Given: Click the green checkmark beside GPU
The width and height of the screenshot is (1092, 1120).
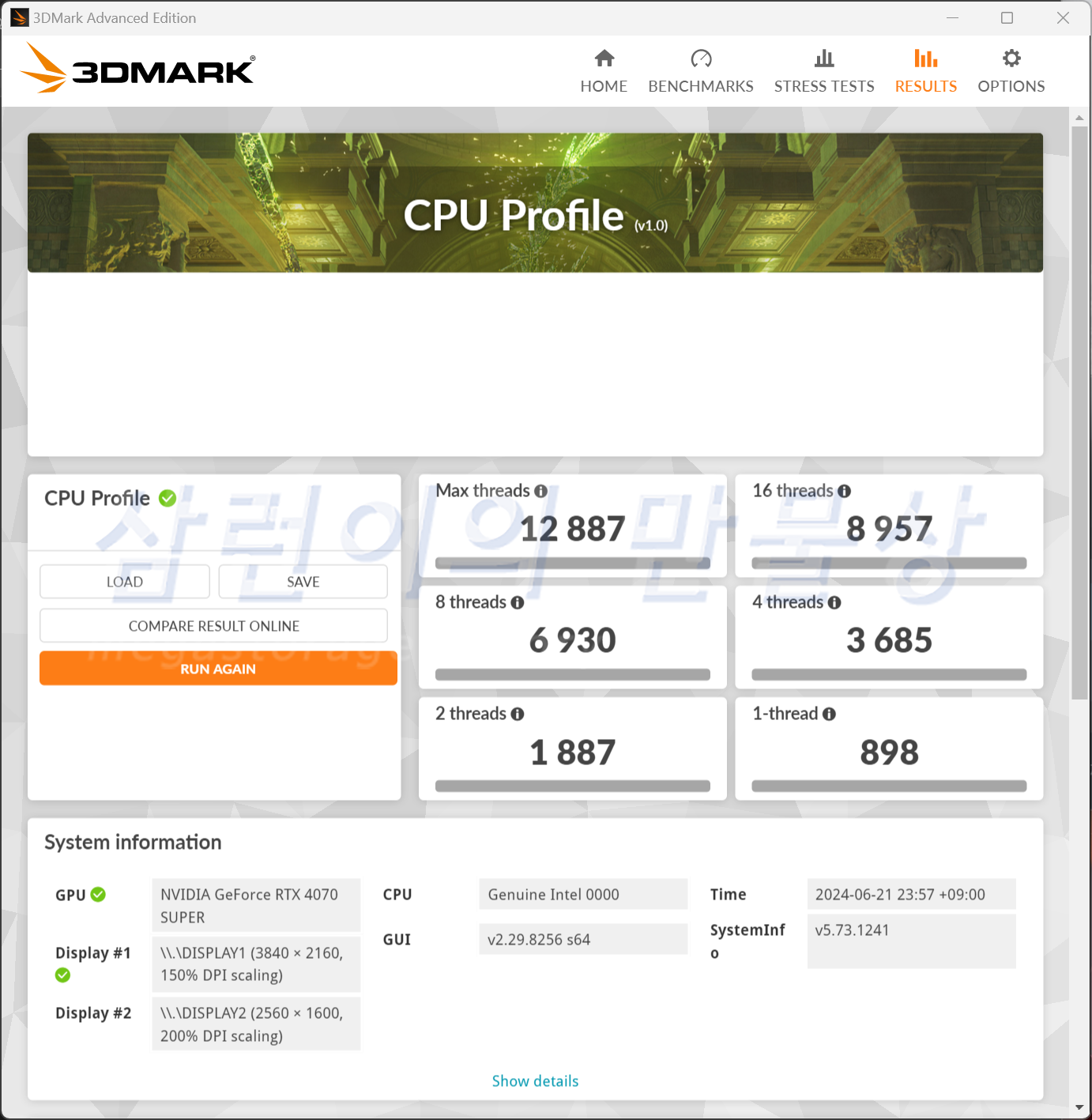Looking at the screenshot, I should click(x=98, y=894).
